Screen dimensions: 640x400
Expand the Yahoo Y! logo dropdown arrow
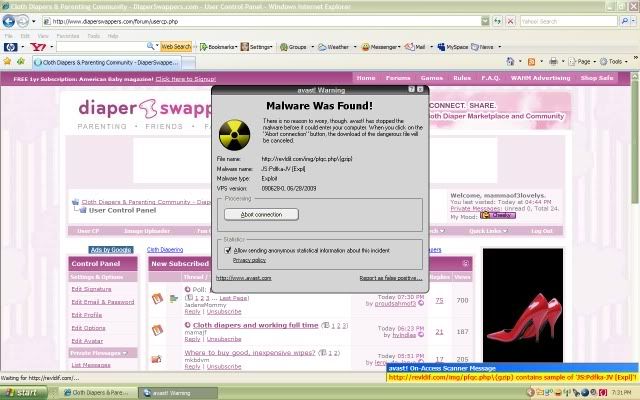coord(51,47)
